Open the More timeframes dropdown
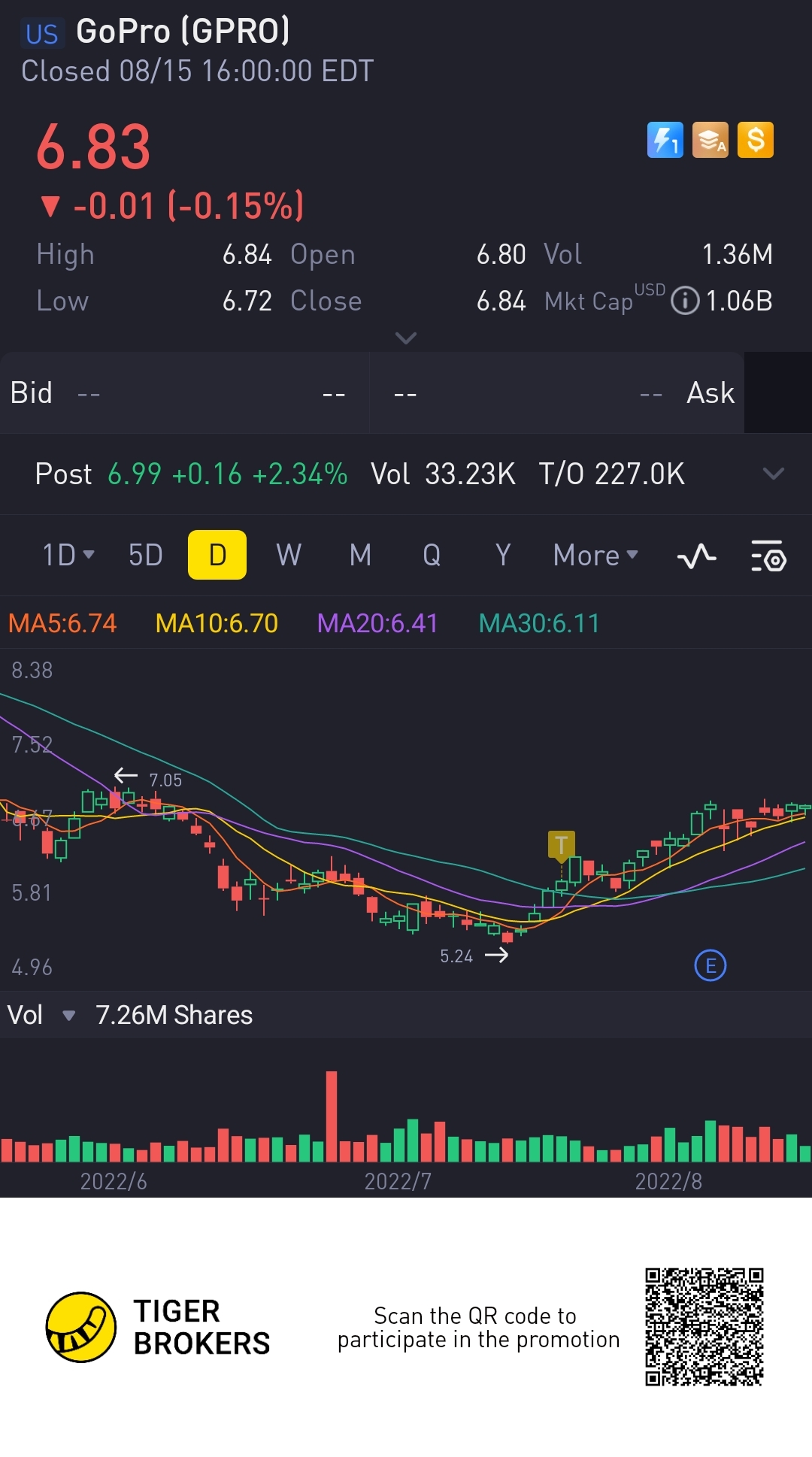812x1457 pixels. pyautogui.click(x=595, y=555)
